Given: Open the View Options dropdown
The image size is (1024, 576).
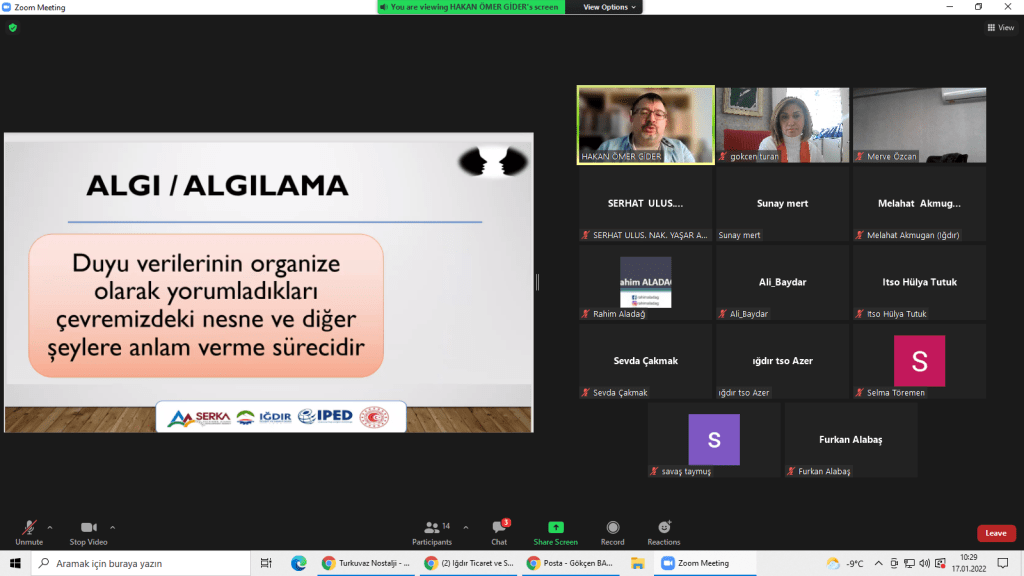Looking at the screenshot, I should (x=609, y=7).
